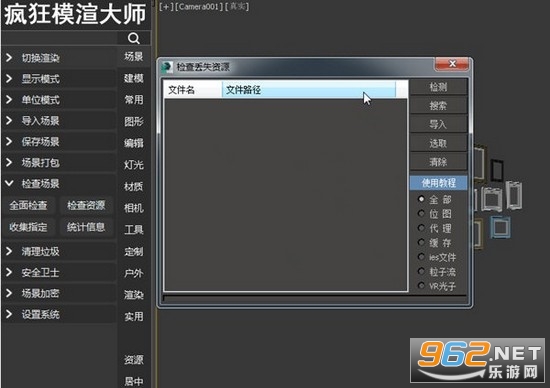Click the Camera001 viewport label
Viewport: 550px width, 388px height.
pyautogui.click(x=199, y=7)
